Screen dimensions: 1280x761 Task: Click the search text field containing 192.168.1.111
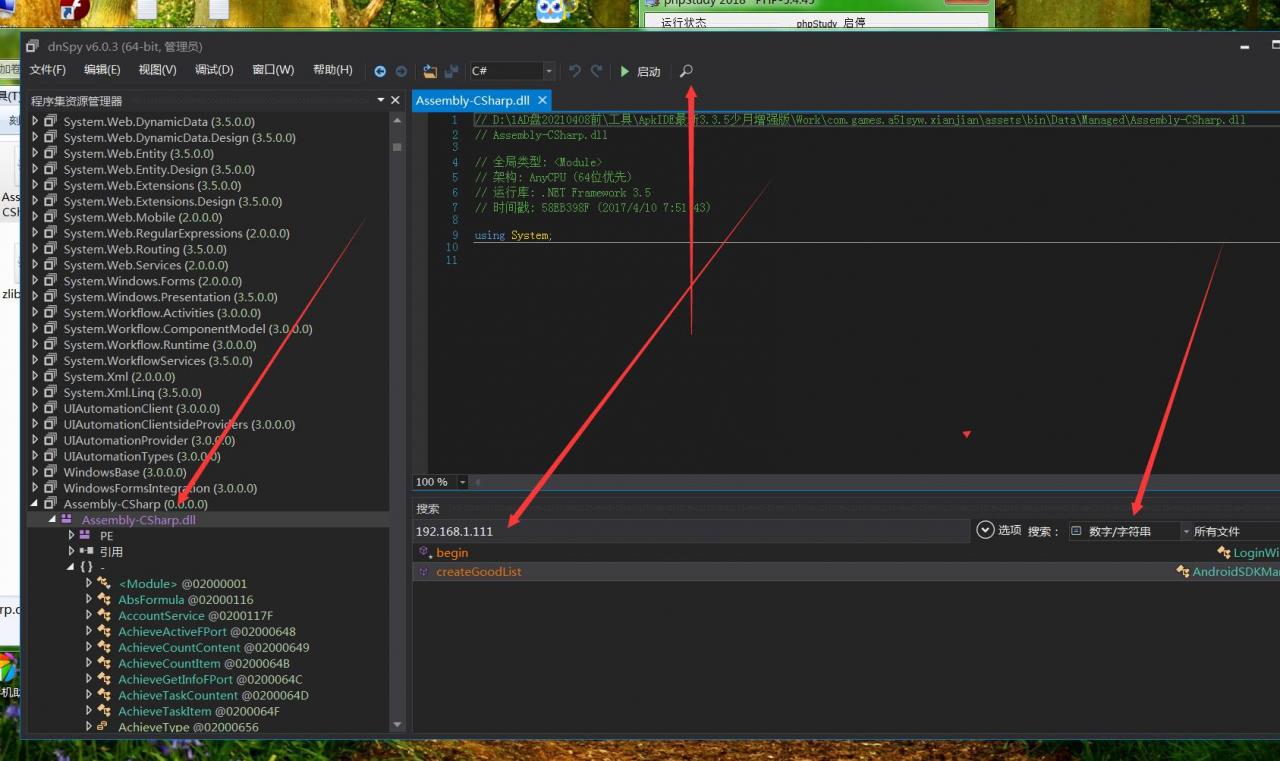pos(692,531)
